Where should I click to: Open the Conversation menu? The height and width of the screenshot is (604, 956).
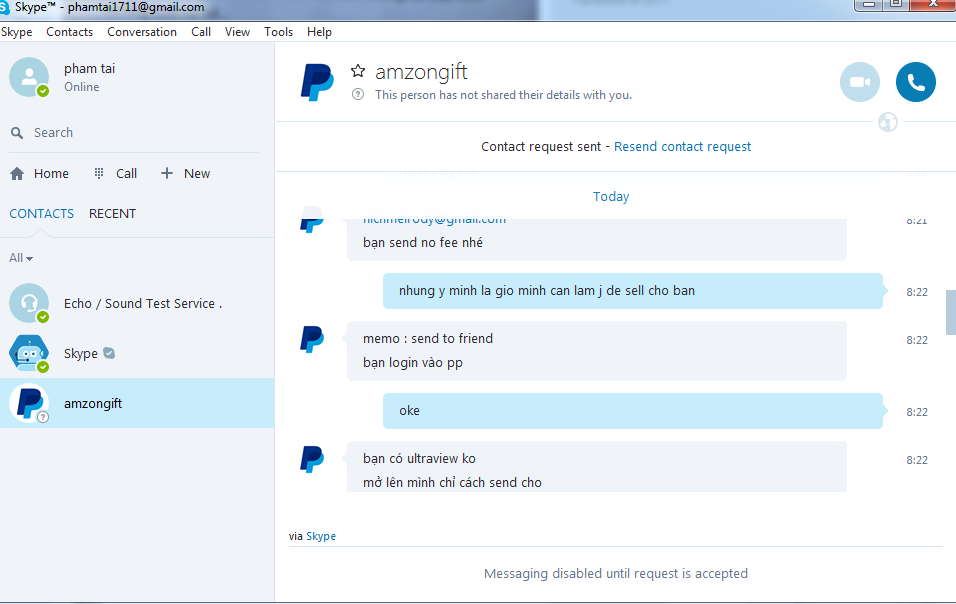[x=142, y=32]
